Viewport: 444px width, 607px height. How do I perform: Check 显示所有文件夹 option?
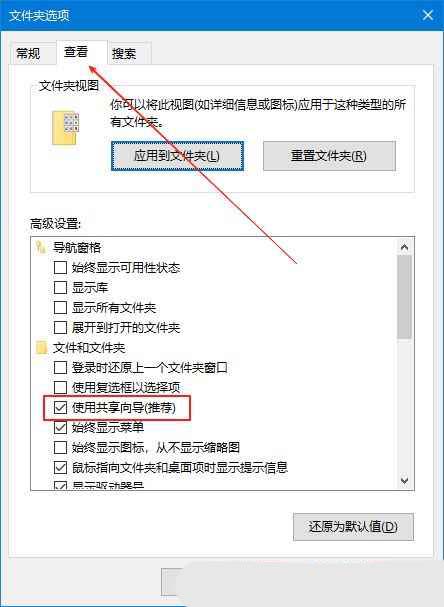60,308
